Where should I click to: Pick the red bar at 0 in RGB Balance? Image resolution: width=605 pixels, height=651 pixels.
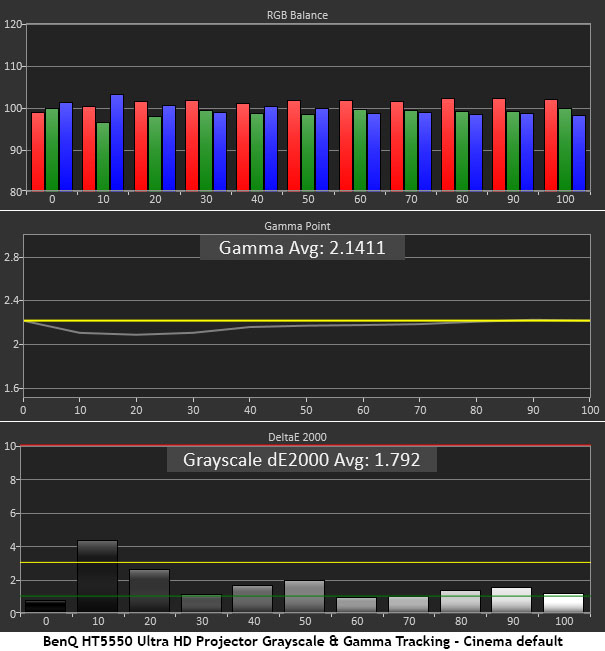coord(37,150)
